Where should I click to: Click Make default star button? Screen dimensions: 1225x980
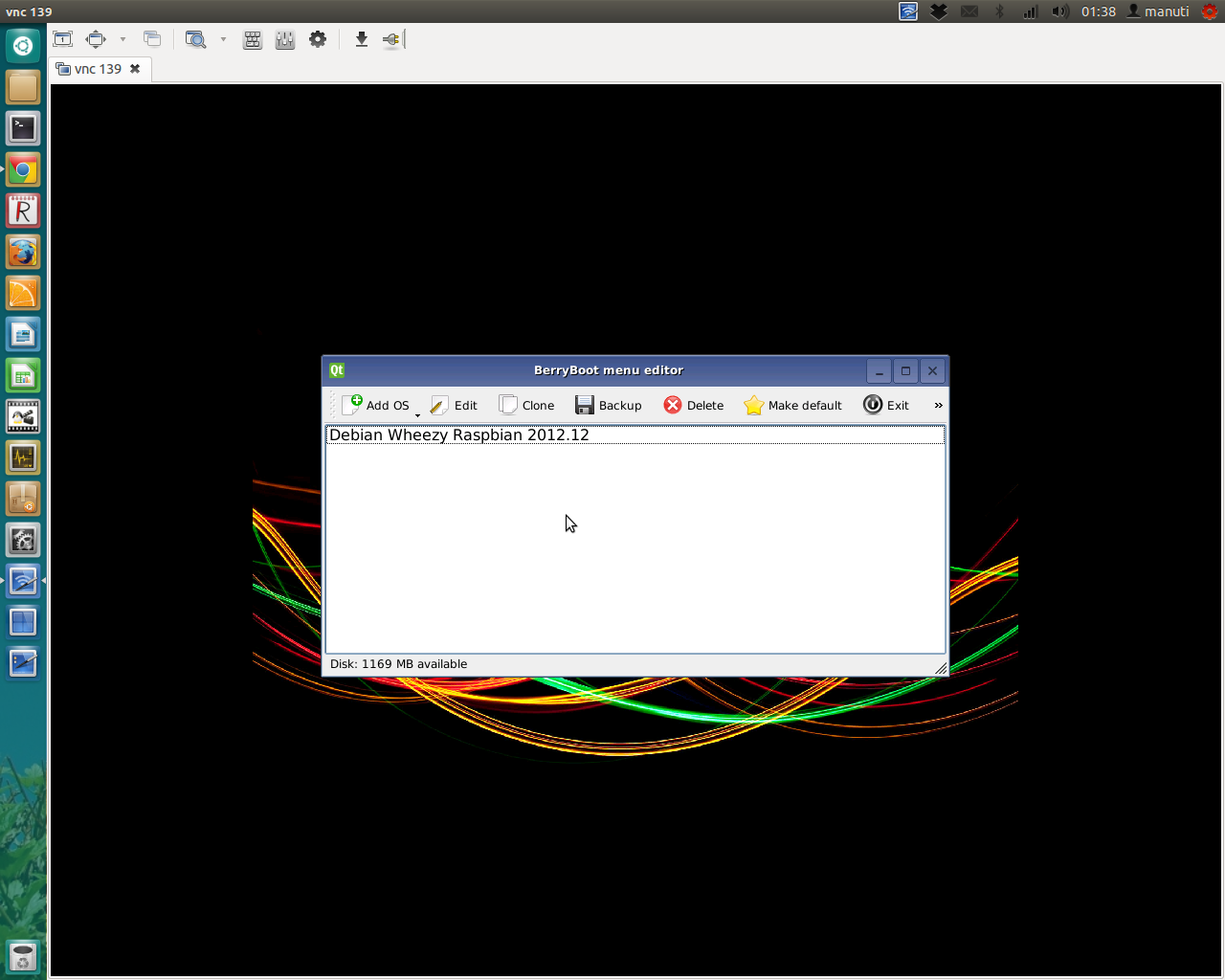point(792,405)
